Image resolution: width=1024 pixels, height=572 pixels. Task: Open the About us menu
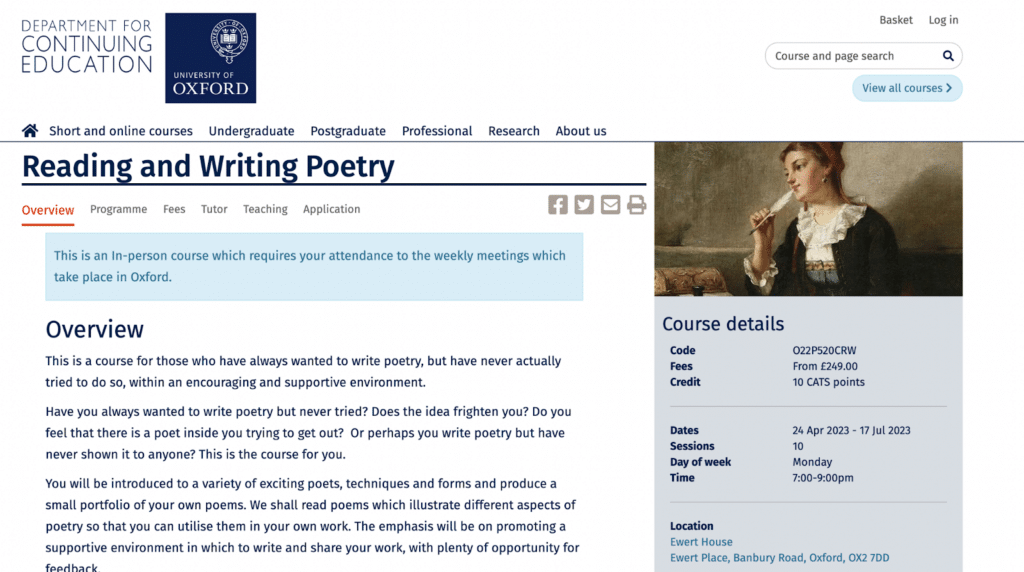[x=581, y=131]
